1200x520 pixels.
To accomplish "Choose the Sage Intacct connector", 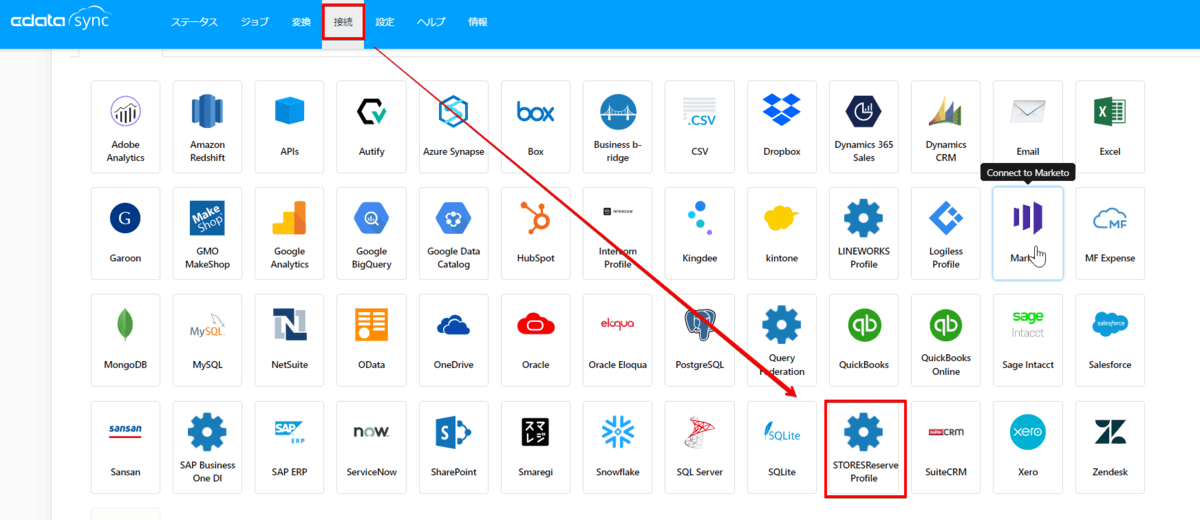I will click(1027, 340).
